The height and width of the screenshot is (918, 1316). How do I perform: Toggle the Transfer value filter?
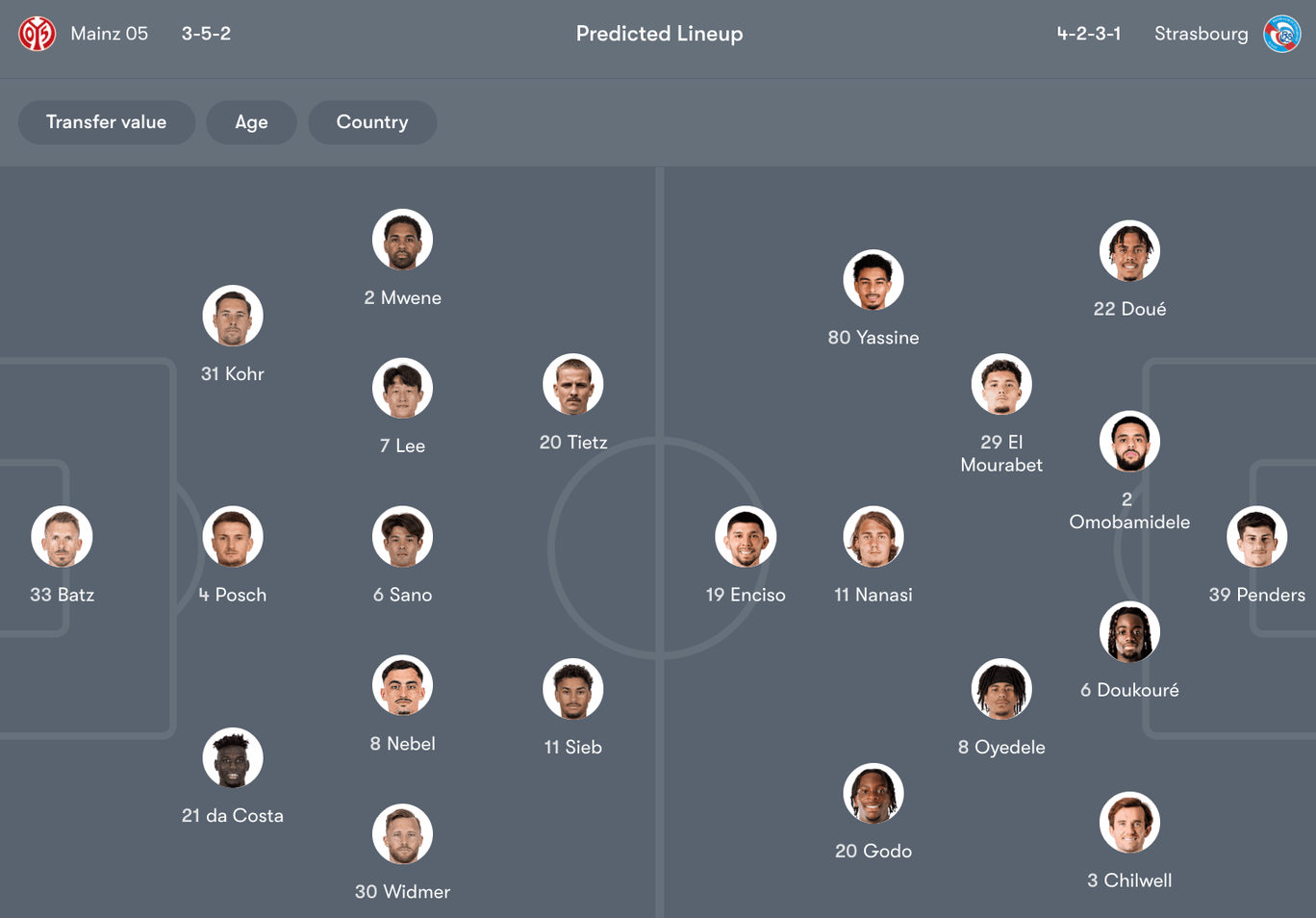(106, 122)
